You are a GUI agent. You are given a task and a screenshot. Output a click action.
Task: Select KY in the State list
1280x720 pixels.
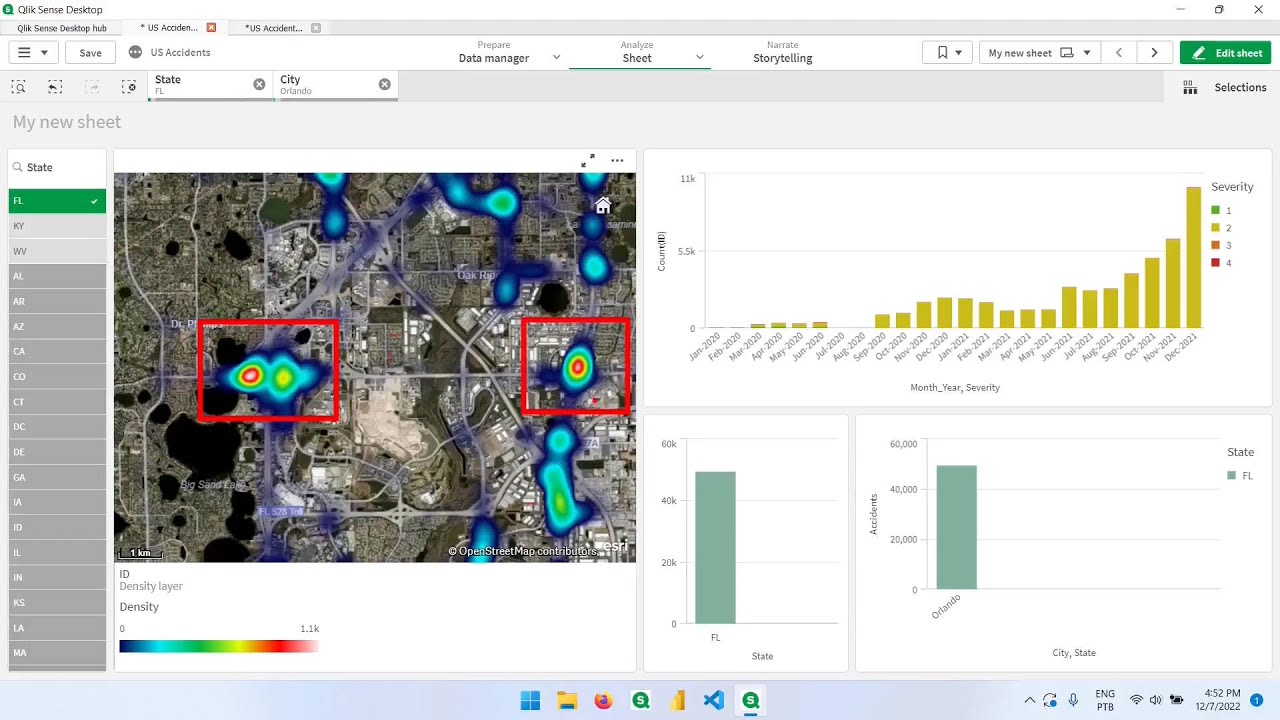57,226
